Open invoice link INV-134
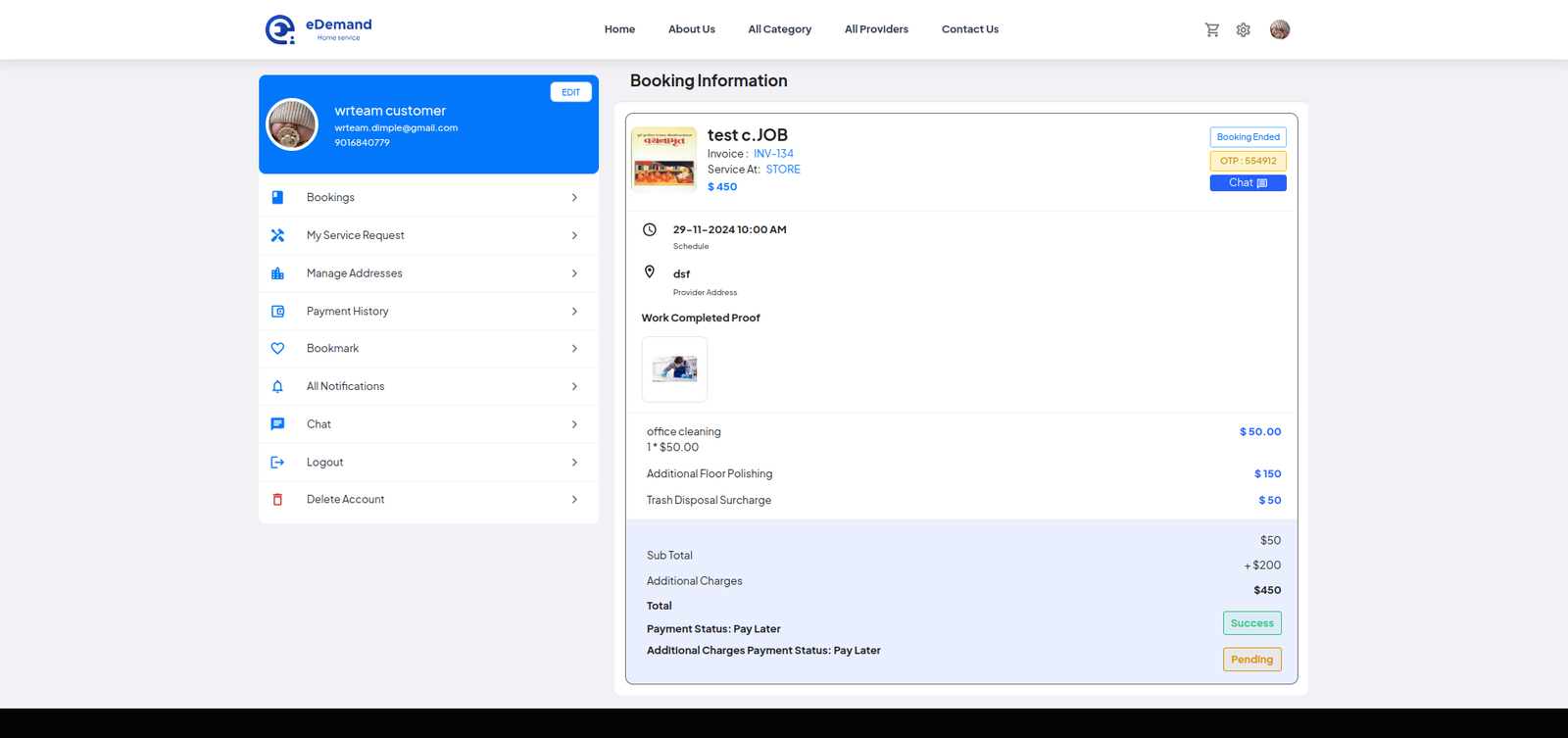This screenshot has width=1568, height=738. click(x=773, y=154)
